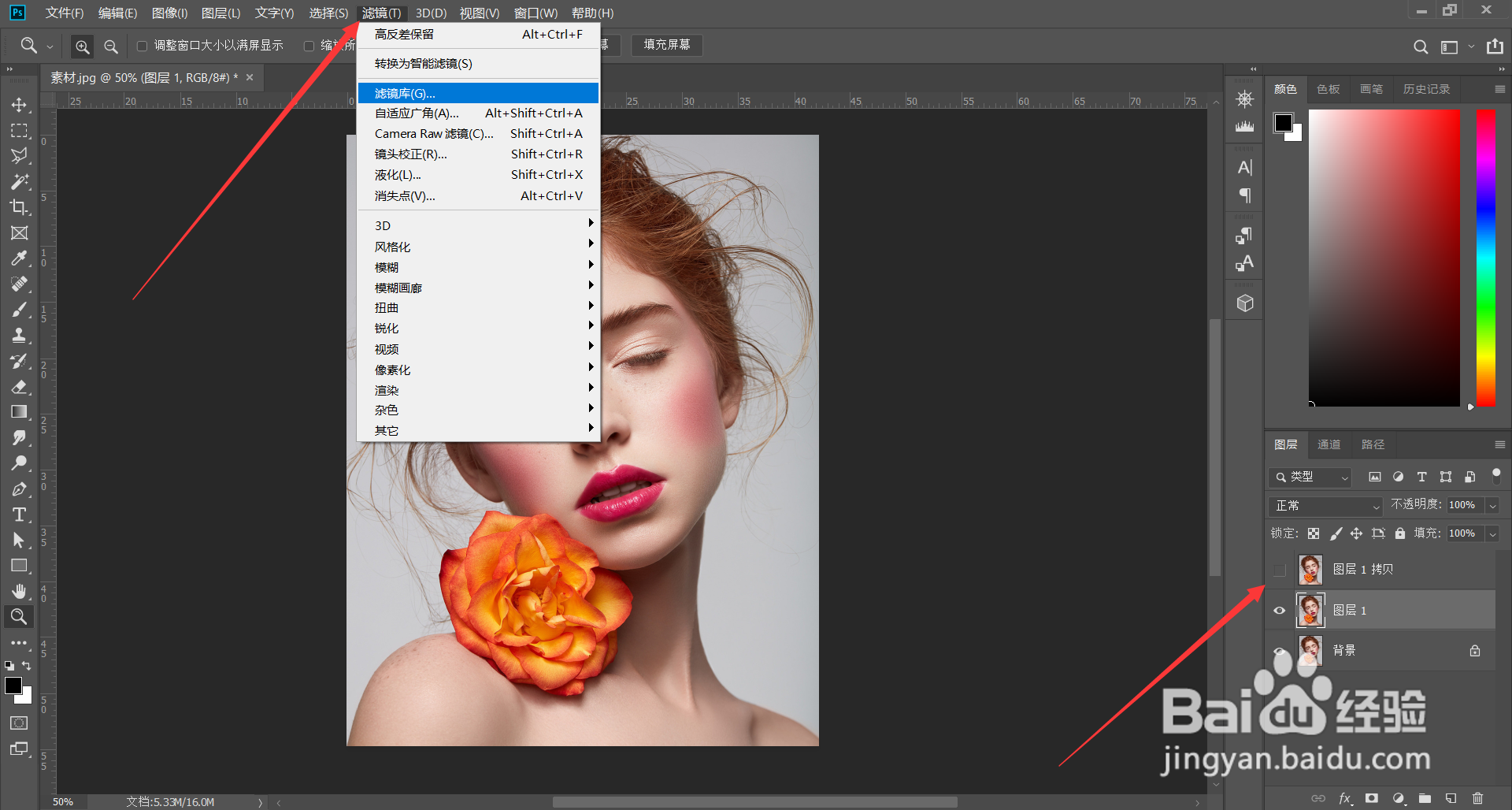The height and width of the screenshot is (810, 1512).
Task: Choose 液化(L)... from the Filter menu
Action: (x=478, y=175)
